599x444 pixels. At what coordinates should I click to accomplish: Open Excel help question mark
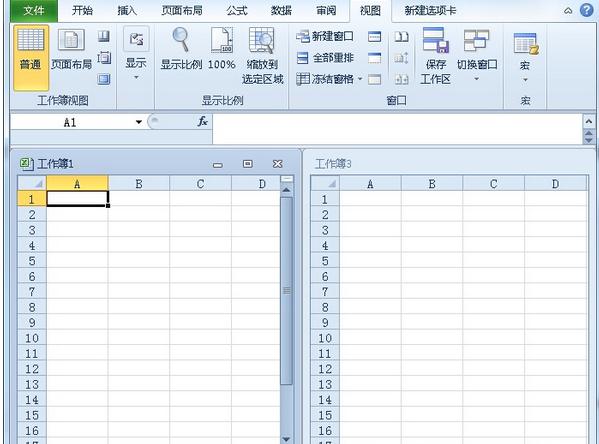(x=586, y=10)
